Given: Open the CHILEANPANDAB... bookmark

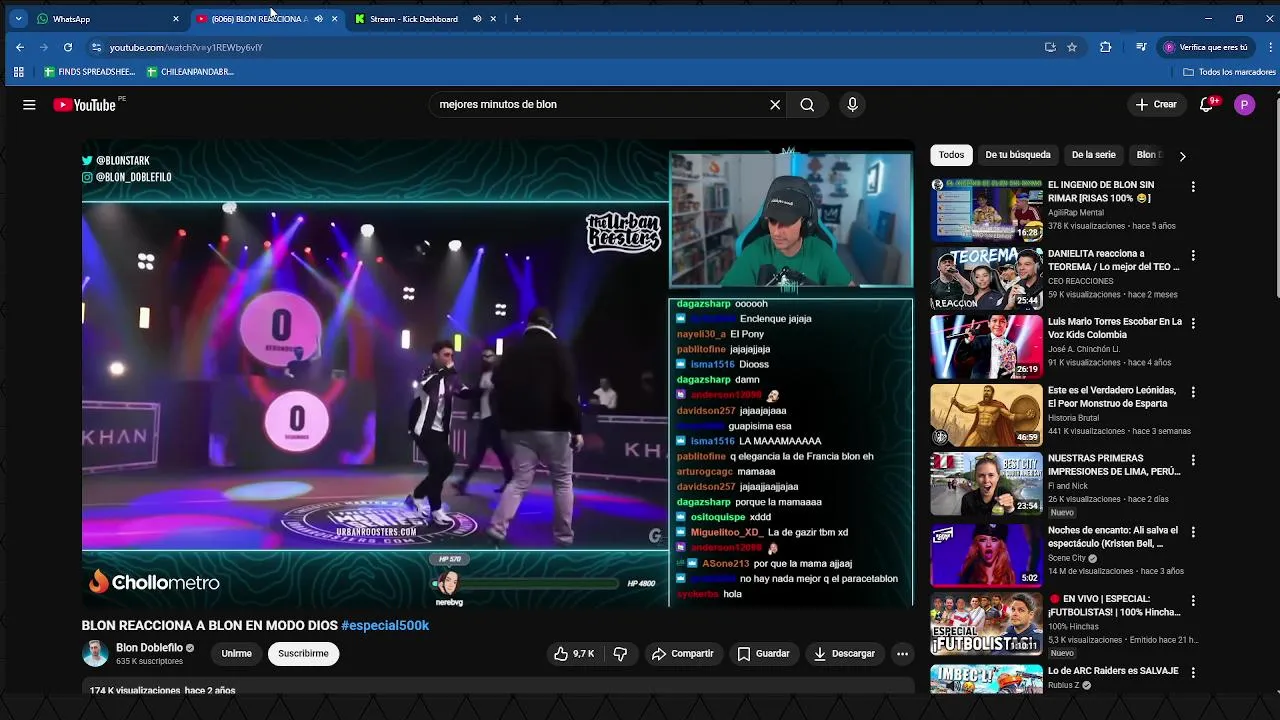Looking at the screenshot, I should 190,72.
